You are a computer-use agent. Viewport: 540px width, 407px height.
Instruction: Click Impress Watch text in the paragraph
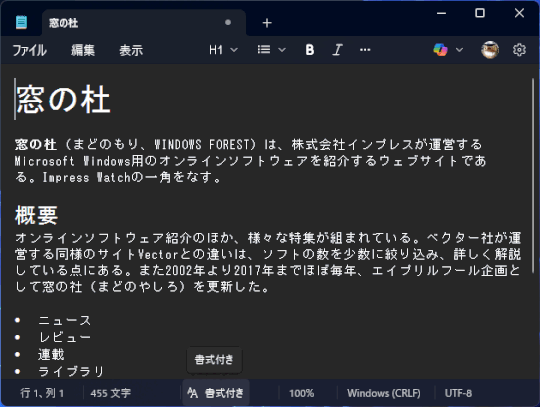click(87, 177)
